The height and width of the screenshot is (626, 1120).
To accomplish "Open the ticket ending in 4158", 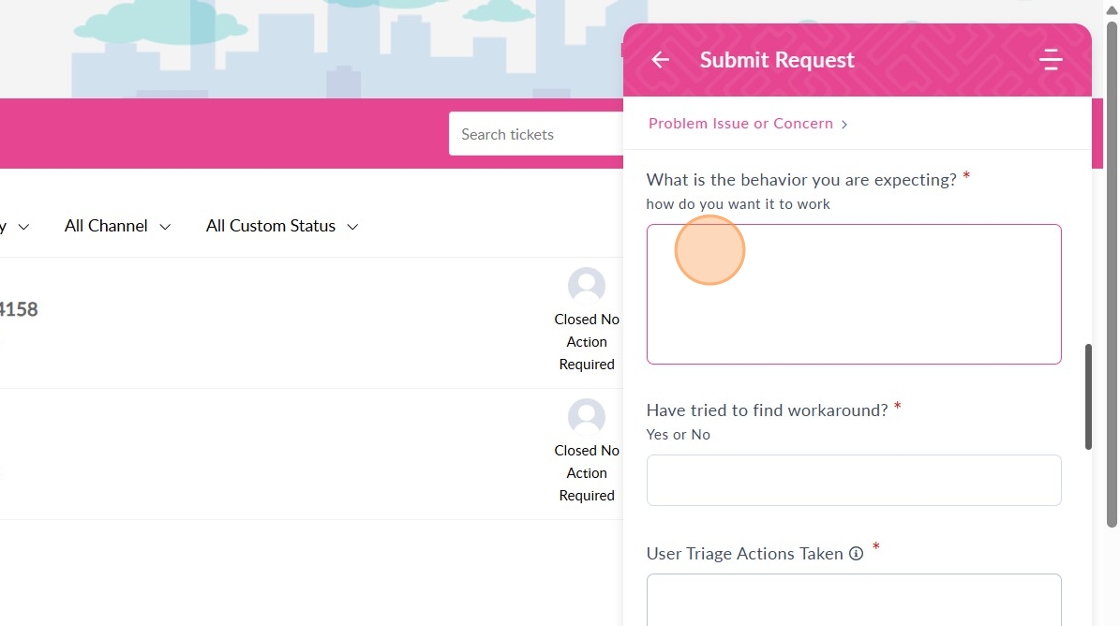I will [x=18, y=310].
